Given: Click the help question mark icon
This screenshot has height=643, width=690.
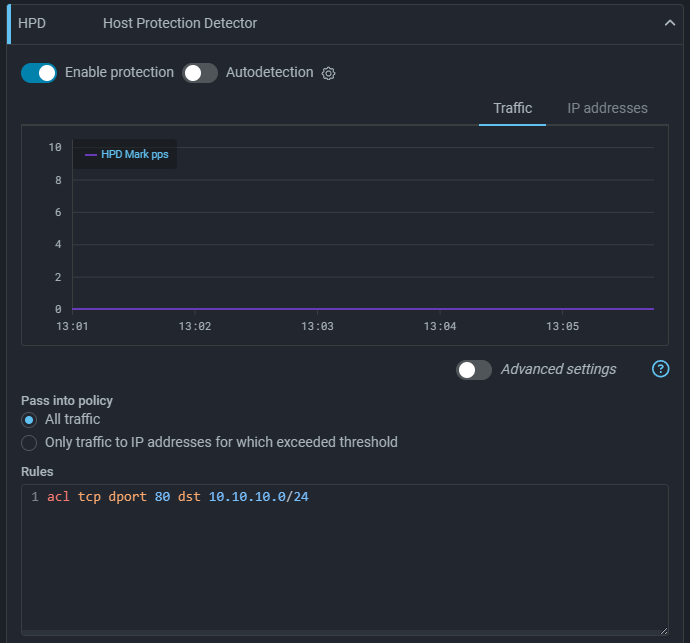Looking at the screenshot, I should (660, 369).
